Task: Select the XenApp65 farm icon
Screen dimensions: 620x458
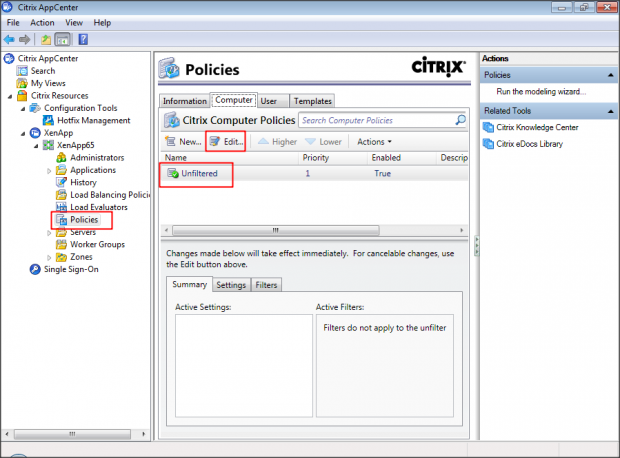Action: click(x=48, y=145)
